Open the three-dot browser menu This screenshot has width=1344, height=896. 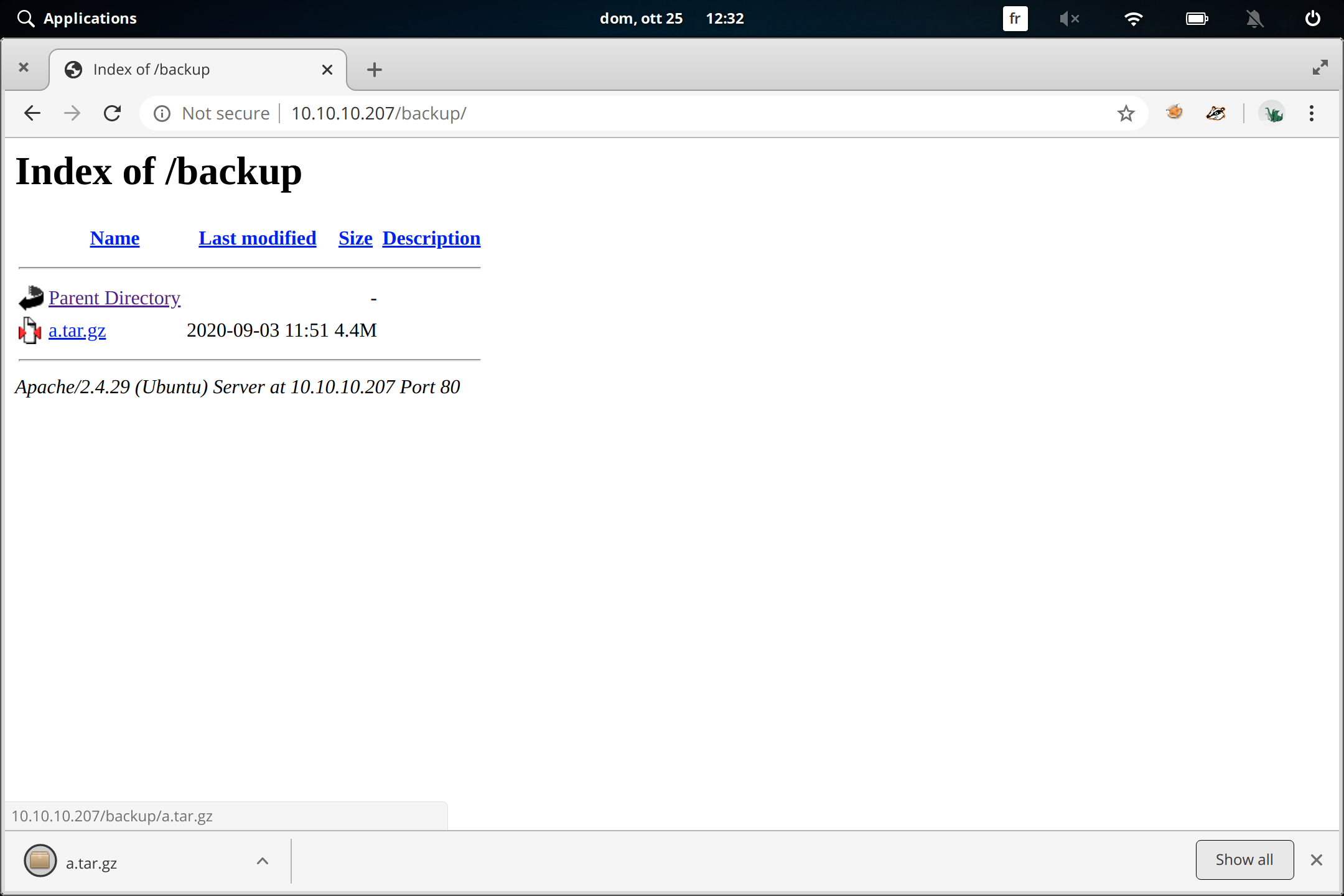coord(1311,113)
